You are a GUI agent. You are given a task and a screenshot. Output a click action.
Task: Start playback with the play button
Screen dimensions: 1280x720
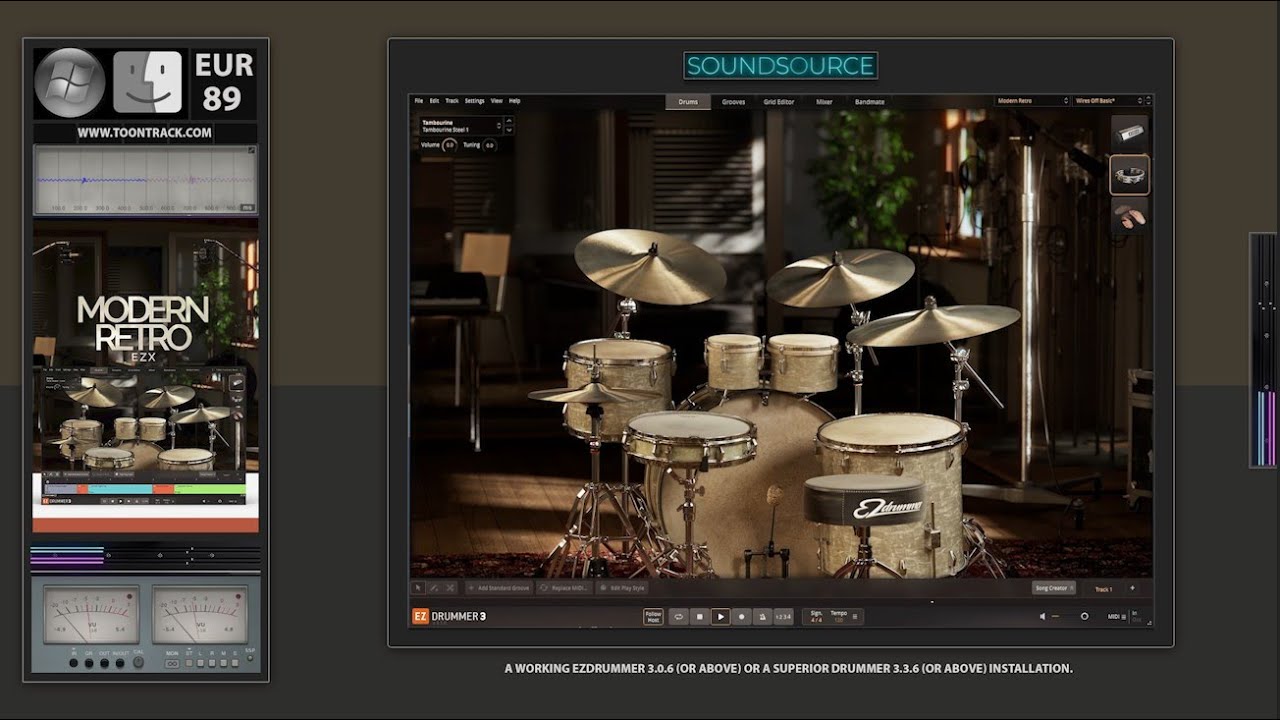(x=720, y=617)
